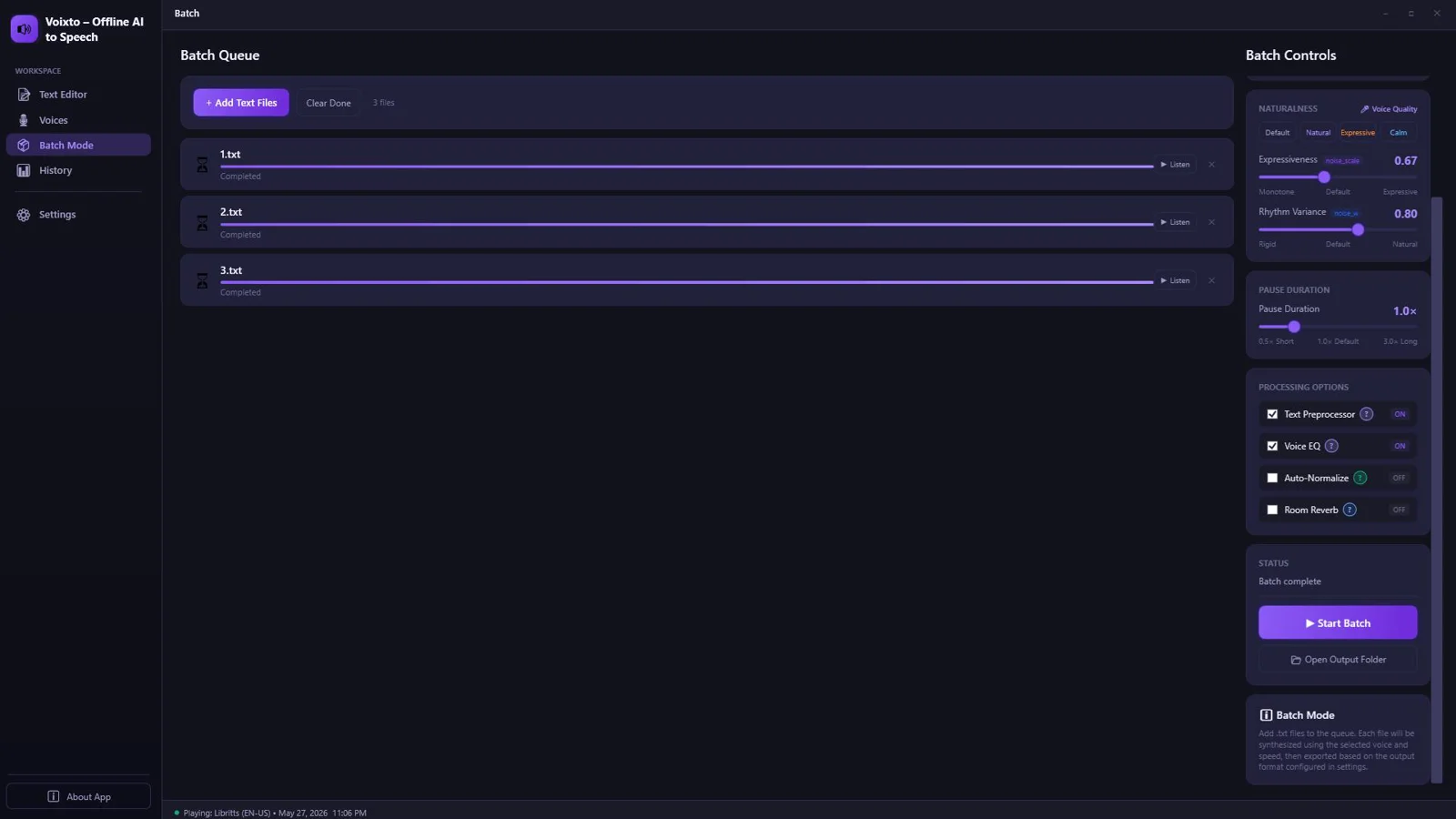Click the Playing: Libritts status bar text

click(x=275, y=813)
